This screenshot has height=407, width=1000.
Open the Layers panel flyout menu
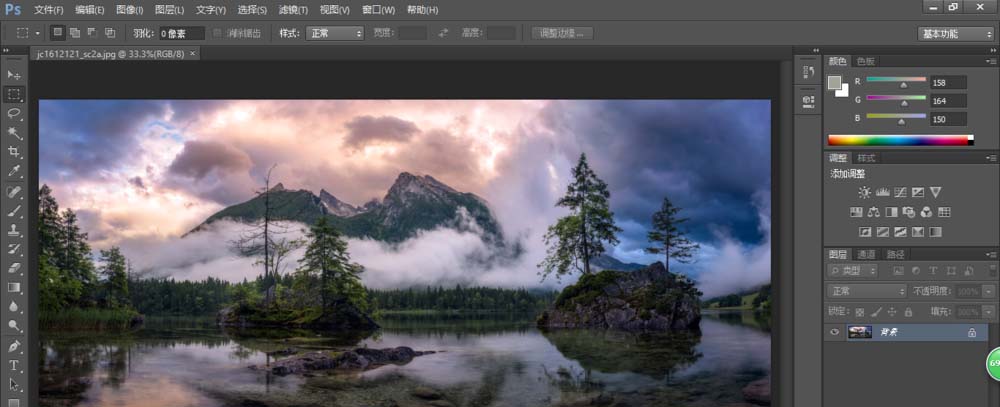[990, 255]
